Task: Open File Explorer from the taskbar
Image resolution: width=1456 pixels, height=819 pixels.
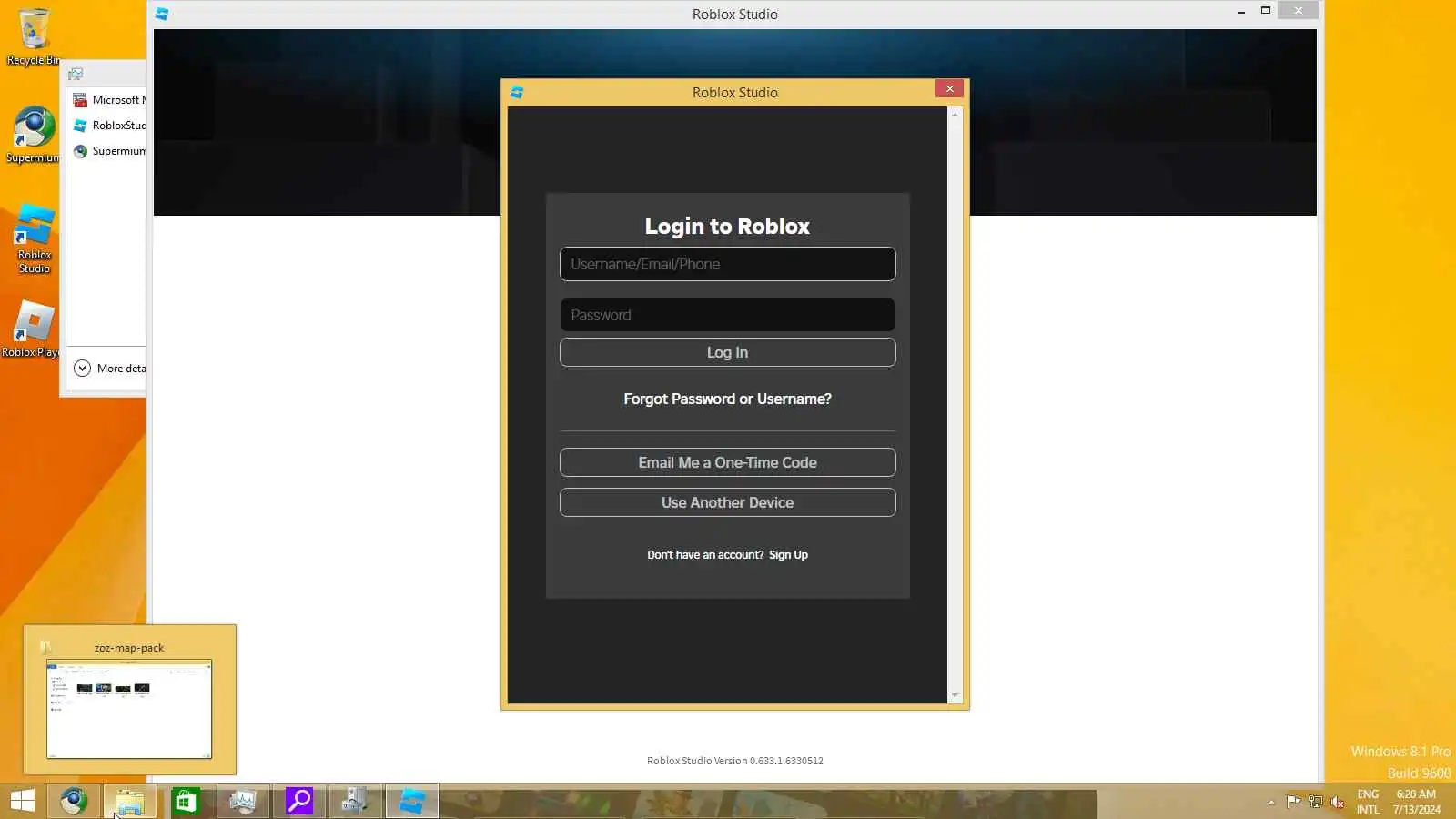Action: [x=129, y=801]
